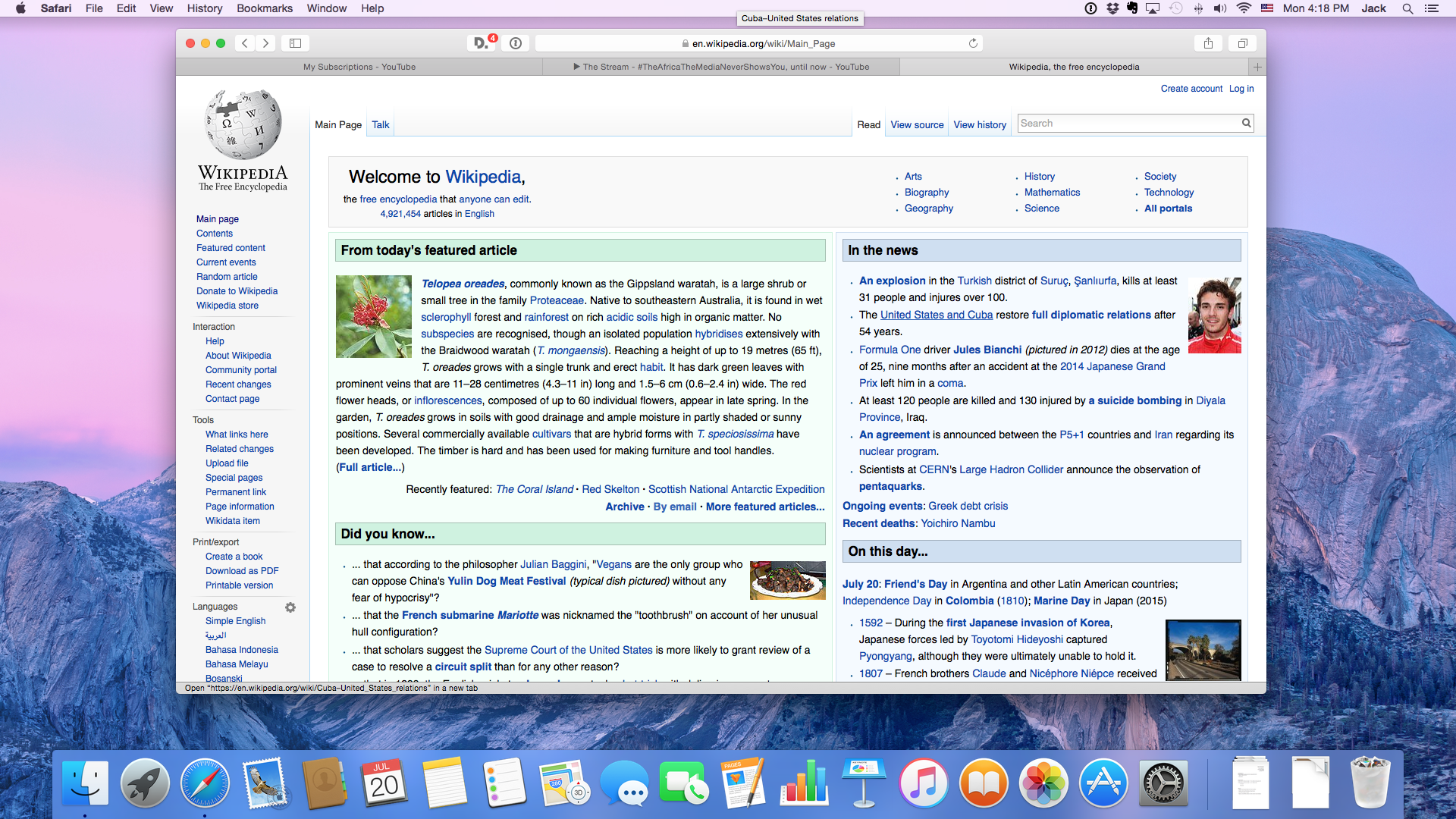This screenshot has height=819, width=1456.
Task: Open Numbers from the Dock
Action: click(x=804, y=783)
